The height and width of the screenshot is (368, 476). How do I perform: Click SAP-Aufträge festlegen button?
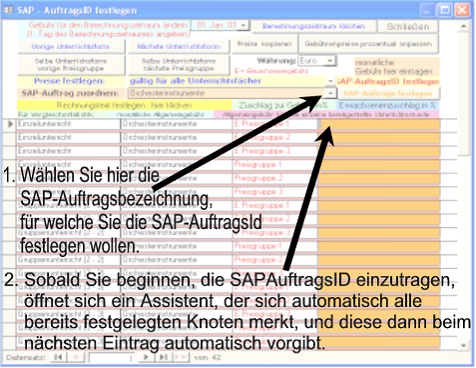388,93
